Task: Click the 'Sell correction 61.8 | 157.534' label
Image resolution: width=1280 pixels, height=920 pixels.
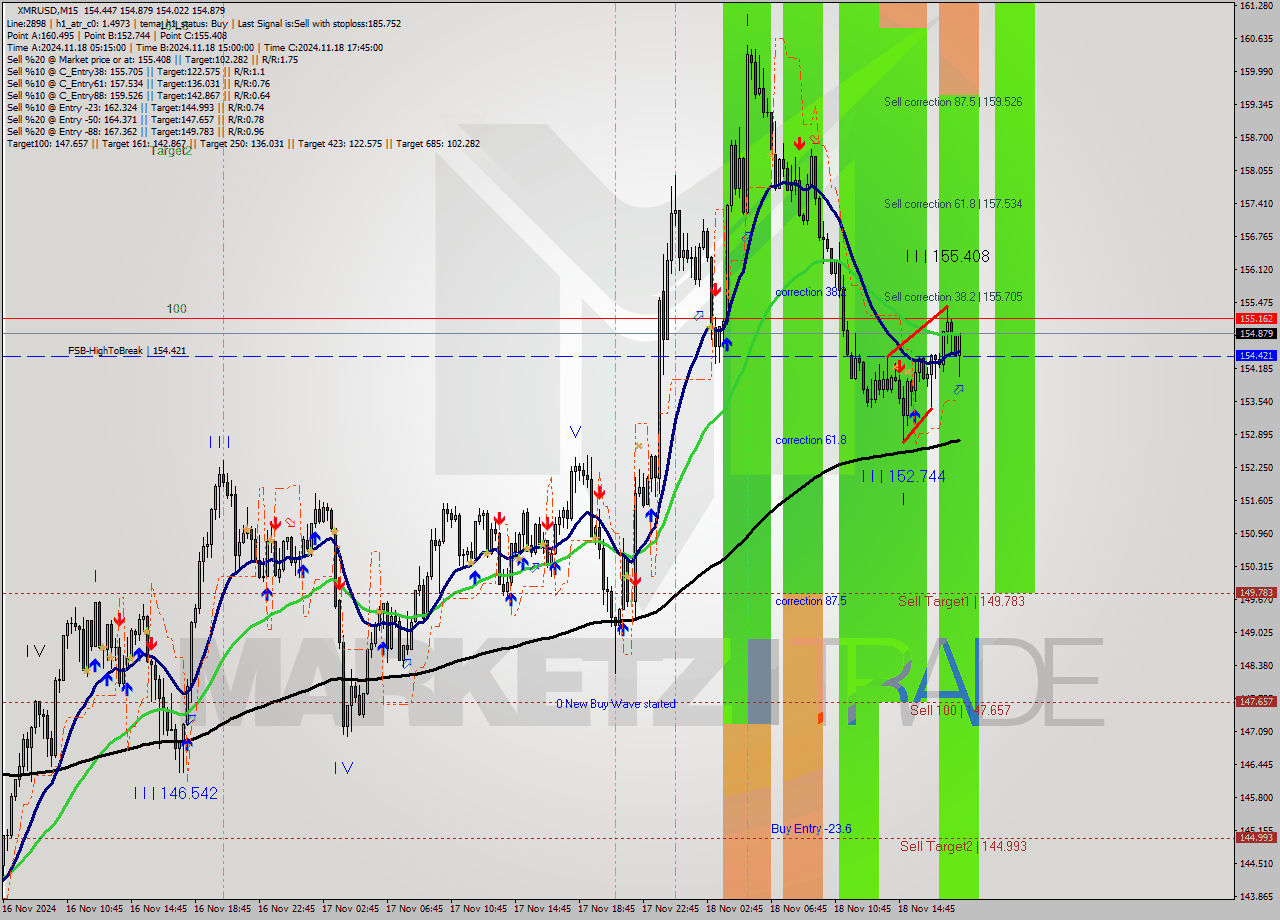Action: pyautogui.click(x=952, y=204)
